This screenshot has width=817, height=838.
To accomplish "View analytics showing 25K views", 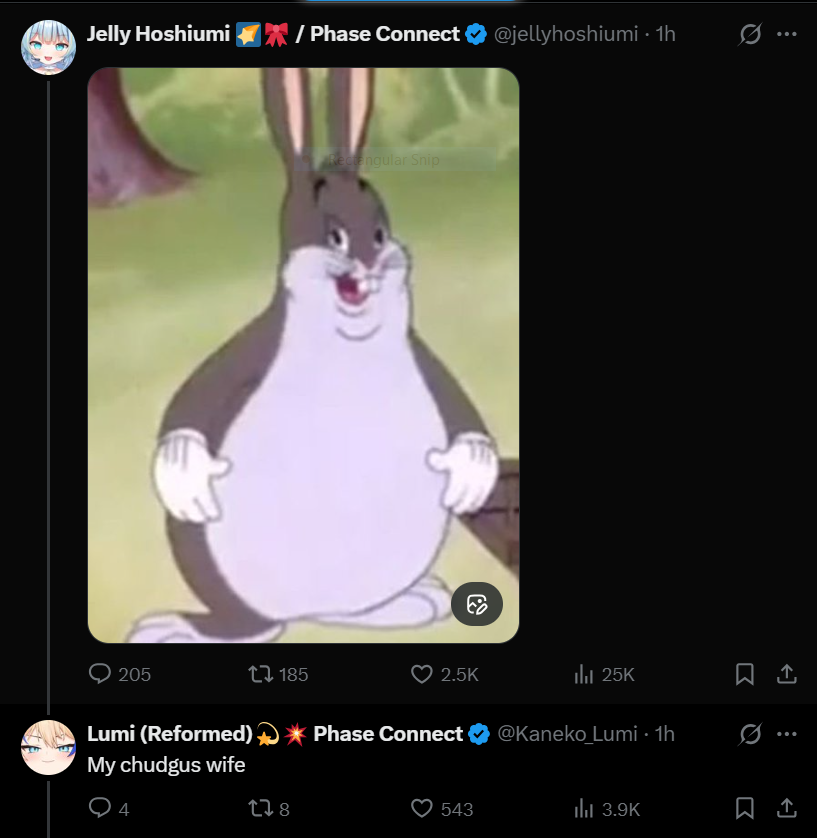I will 604,674.
